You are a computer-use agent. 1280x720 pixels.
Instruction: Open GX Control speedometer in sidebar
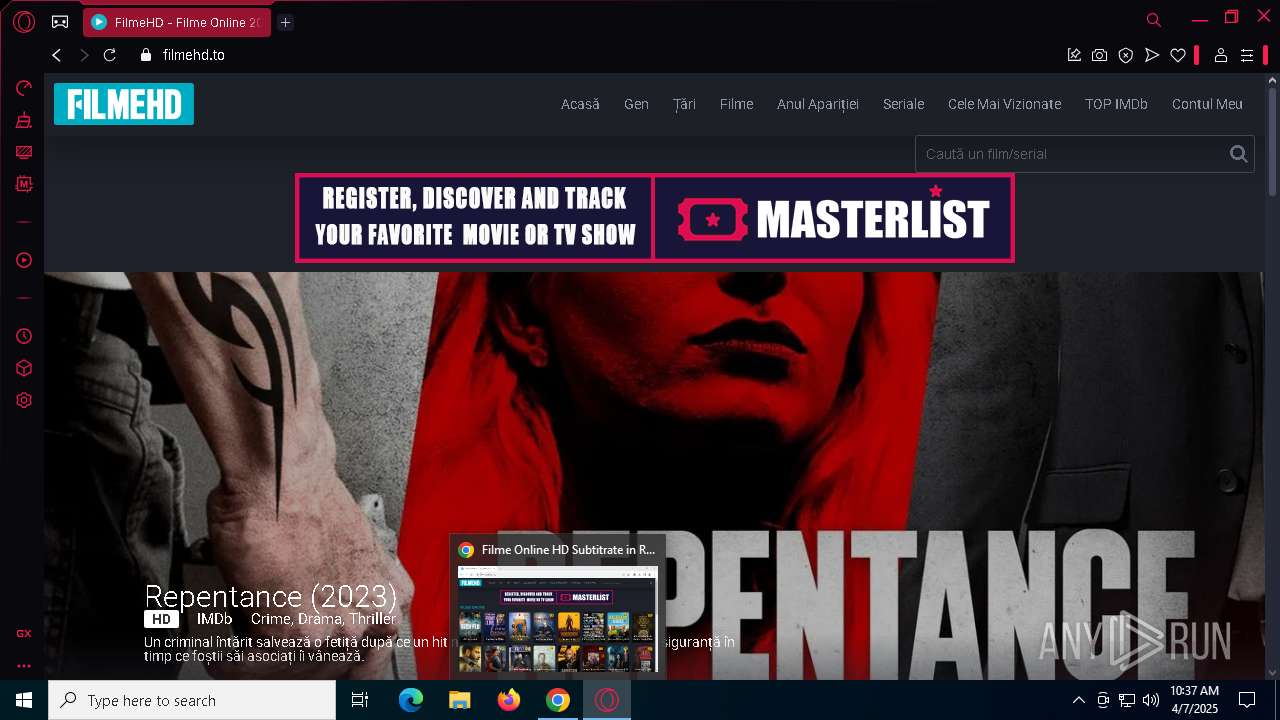pos(24,88)
